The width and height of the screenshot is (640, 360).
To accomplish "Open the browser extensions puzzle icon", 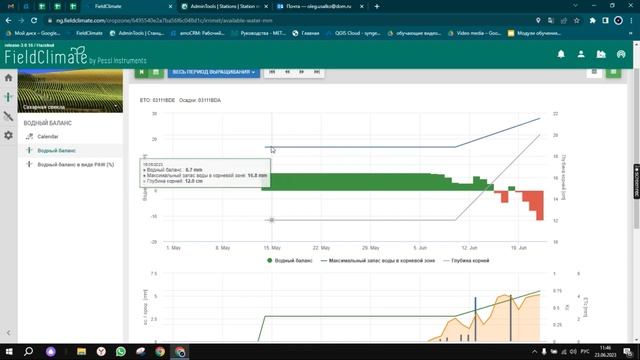I will point(592,20).
